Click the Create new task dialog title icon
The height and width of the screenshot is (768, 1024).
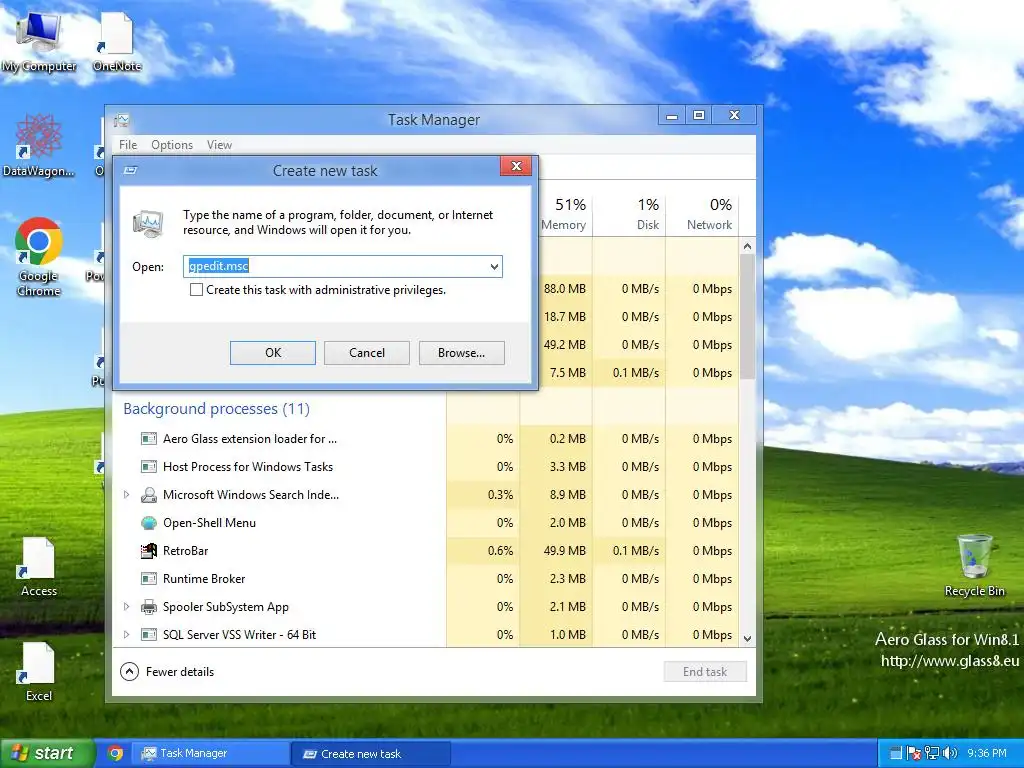(x=131, y=170)
